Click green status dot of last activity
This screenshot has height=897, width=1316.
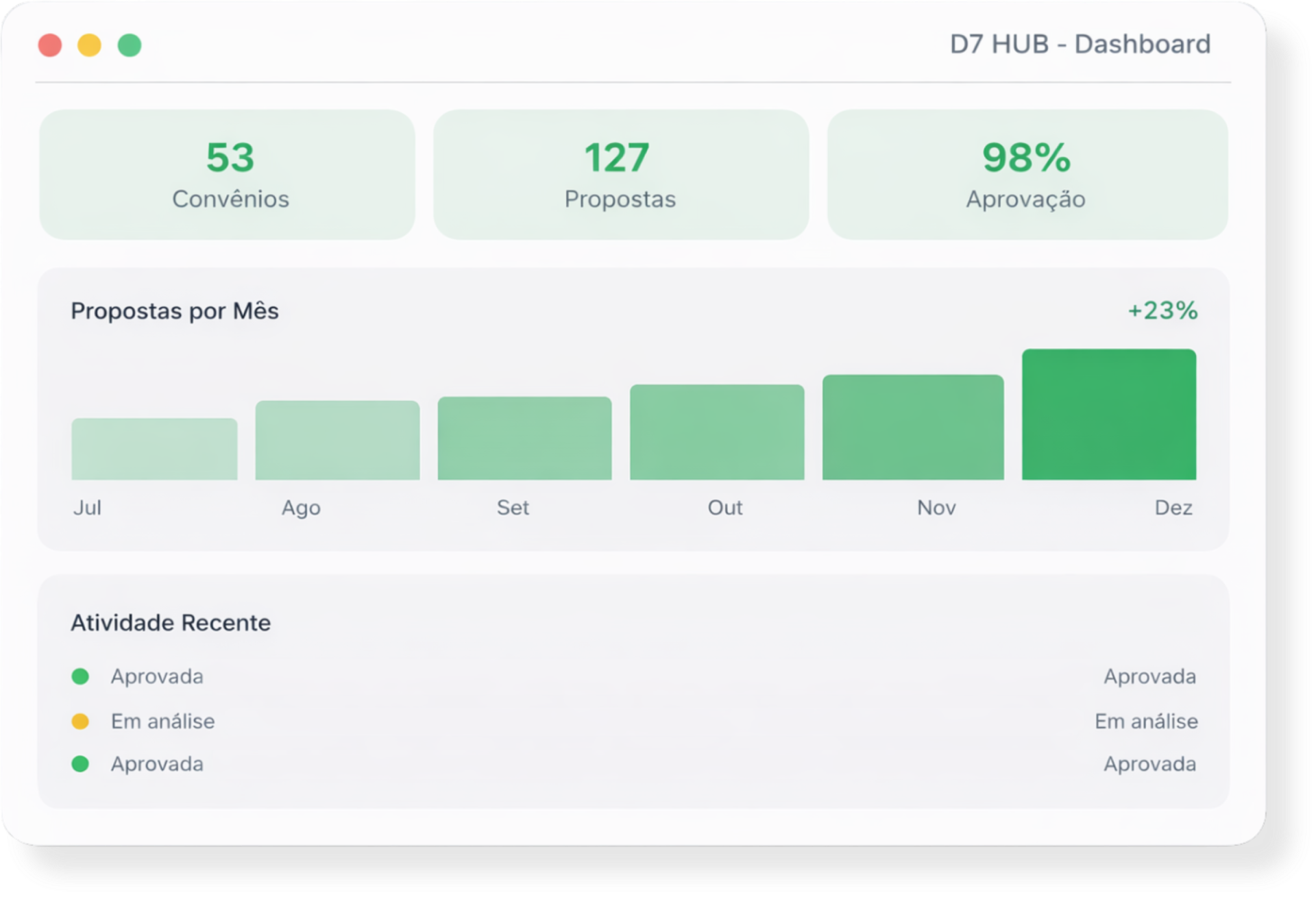click(80, 764)
